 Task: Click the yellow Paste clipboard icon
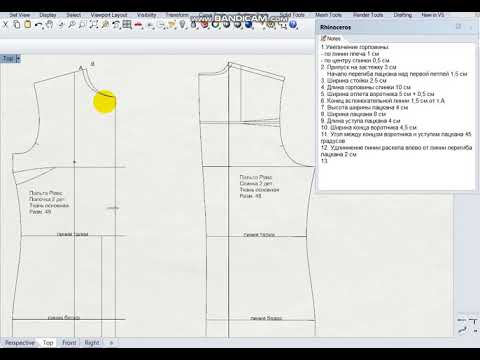pyautogui.click(x=28, y=25)
